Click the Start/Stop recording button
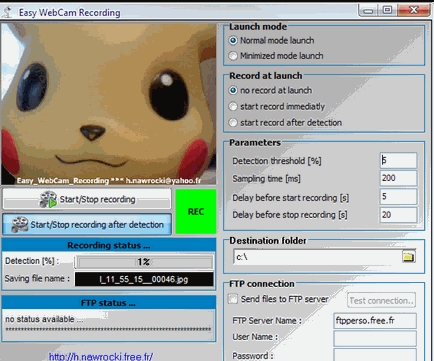Viewport: 434px width, 361px height. (x=87, y=199)
